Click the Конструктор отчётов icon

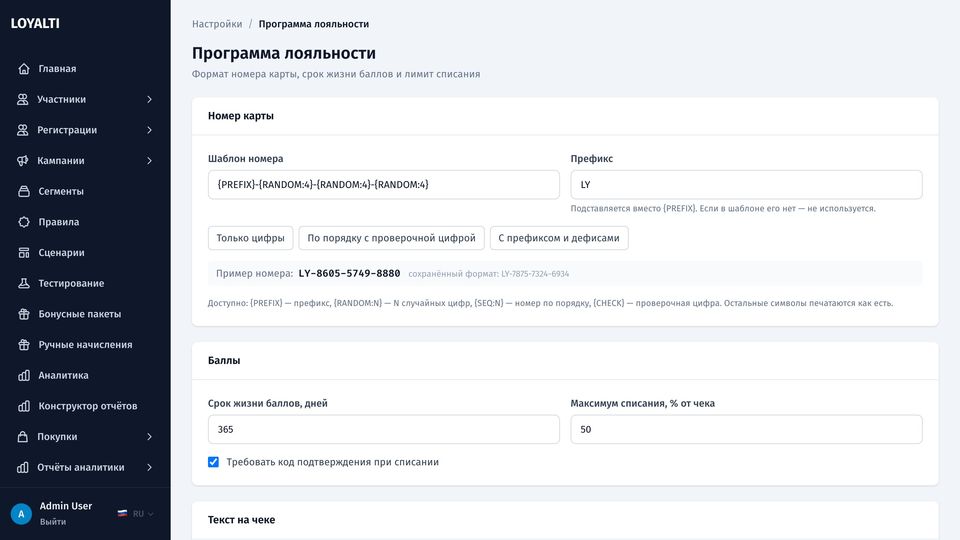pyautogui.click(x=24, y=406)
